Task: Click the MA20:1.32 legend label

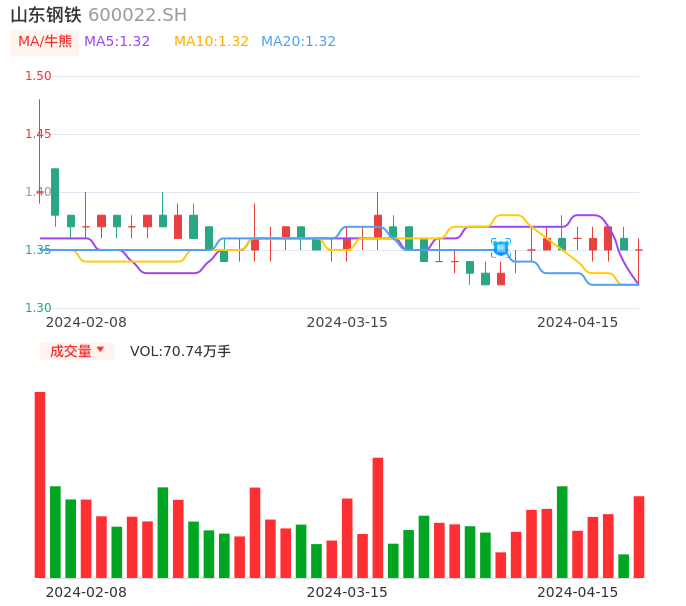Action: click(298, 42)
